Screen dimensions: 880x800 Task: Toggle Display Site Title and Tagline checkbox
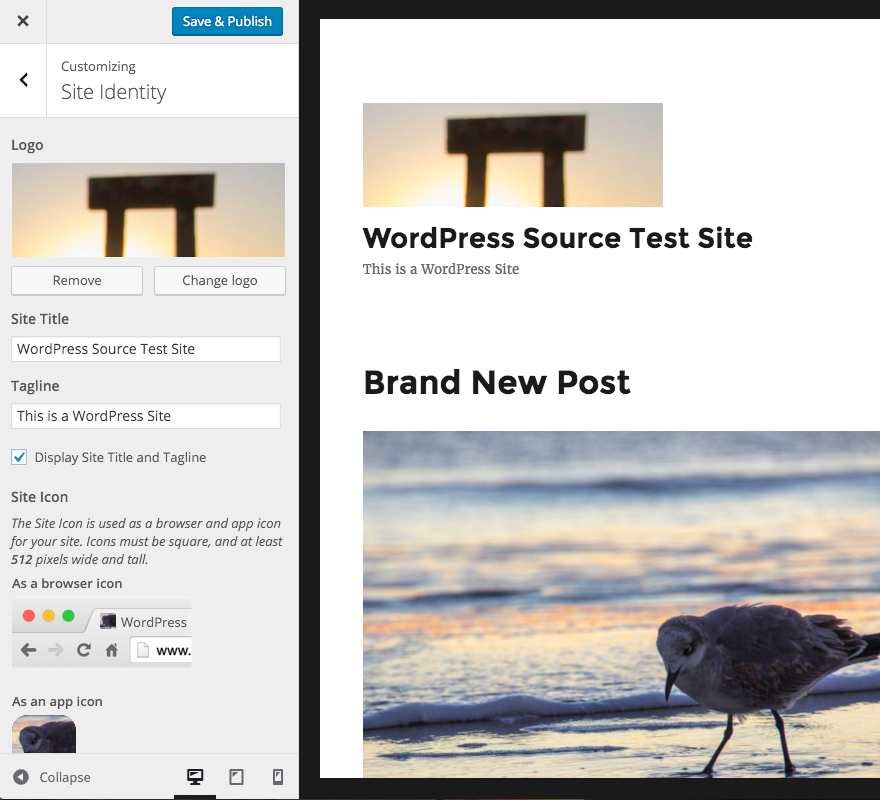(19, 457)
